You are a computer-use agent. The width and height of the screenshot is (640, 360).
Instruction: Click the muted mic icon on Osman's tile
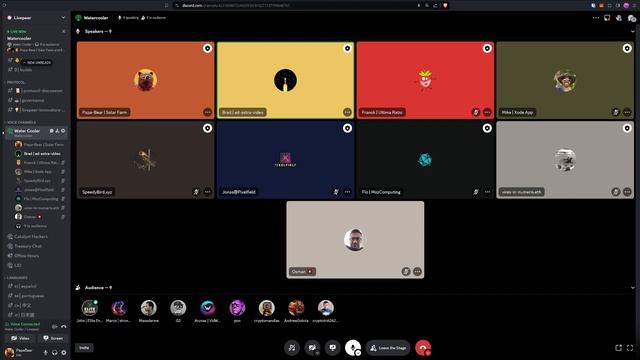coord(406,271)
